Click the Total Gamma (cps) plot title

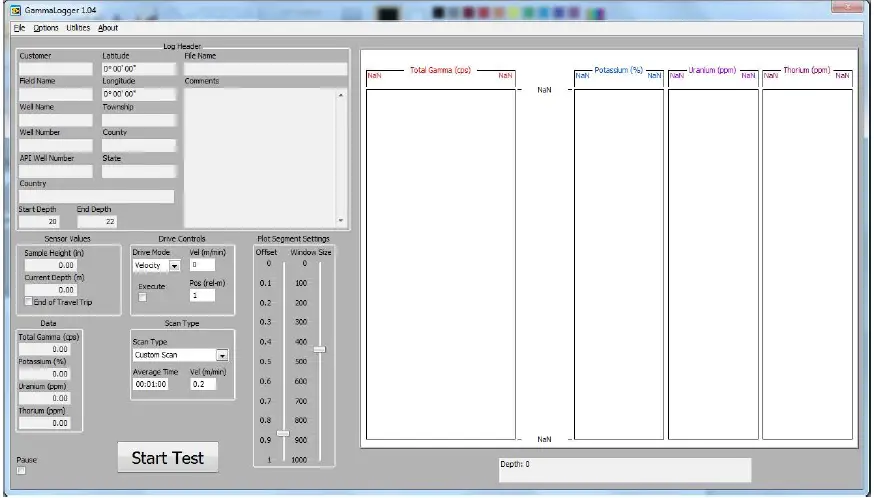point(440,70)
